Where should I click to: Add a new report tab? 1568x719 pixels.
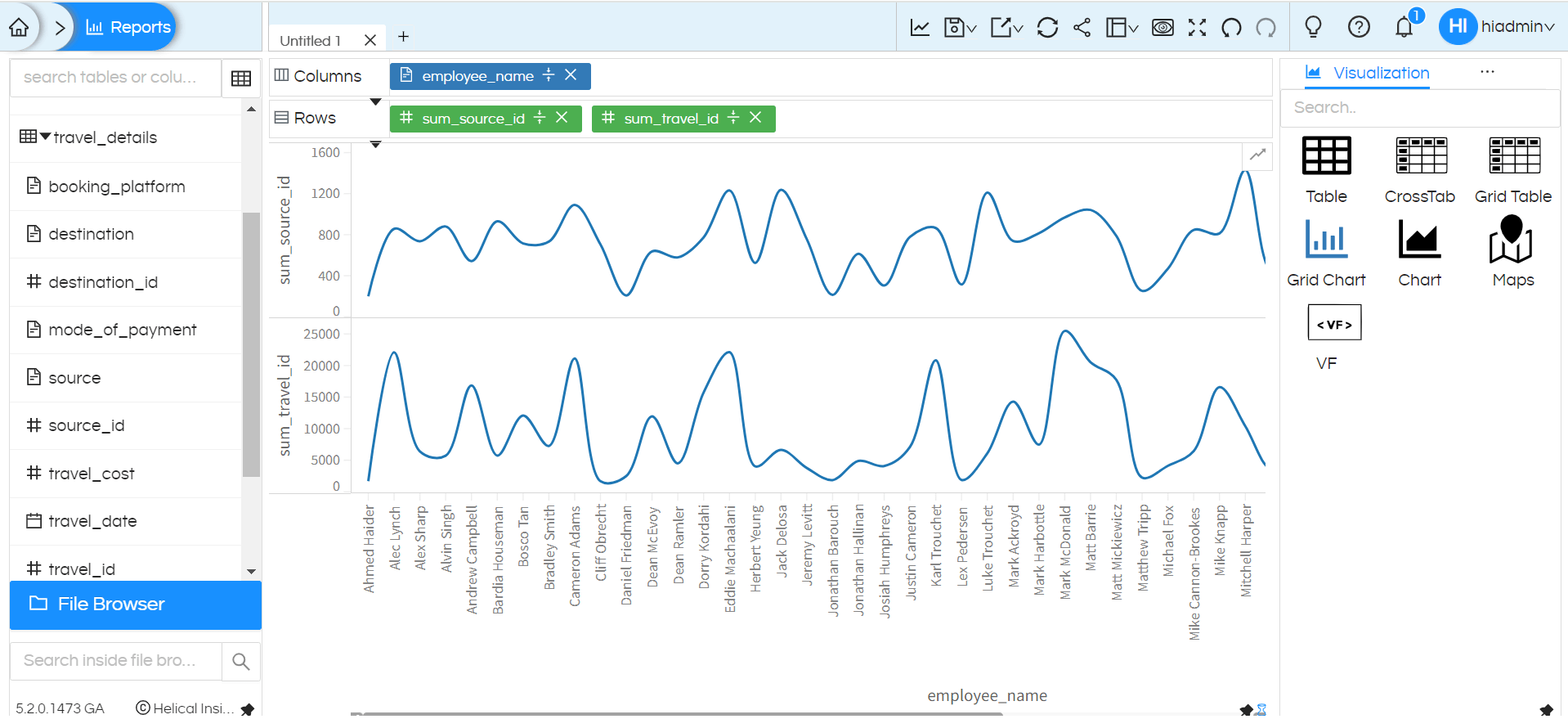(x=403, y=37)
